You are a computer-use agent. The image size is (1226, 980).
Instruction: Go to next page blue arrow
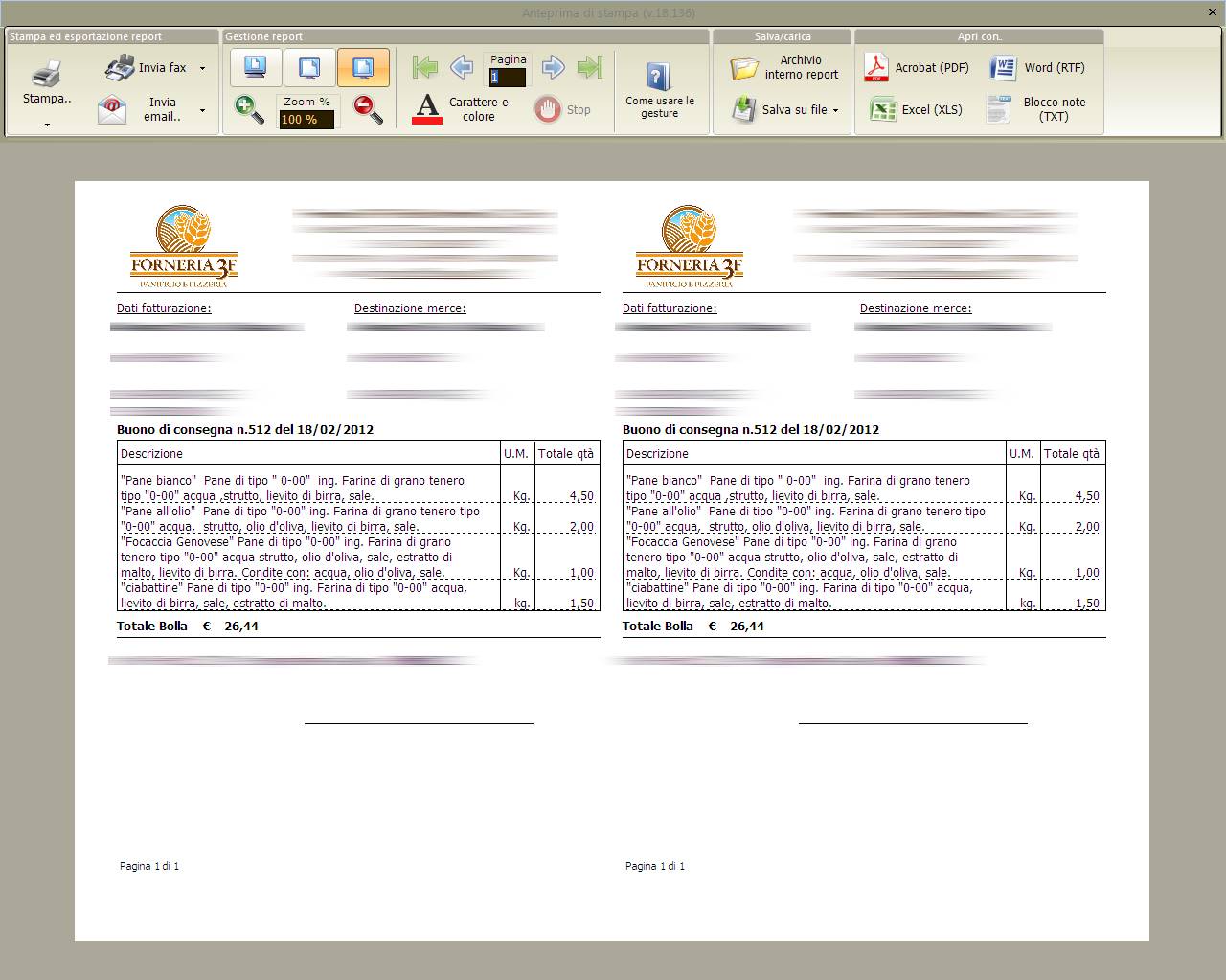click(x=554, y=67)
